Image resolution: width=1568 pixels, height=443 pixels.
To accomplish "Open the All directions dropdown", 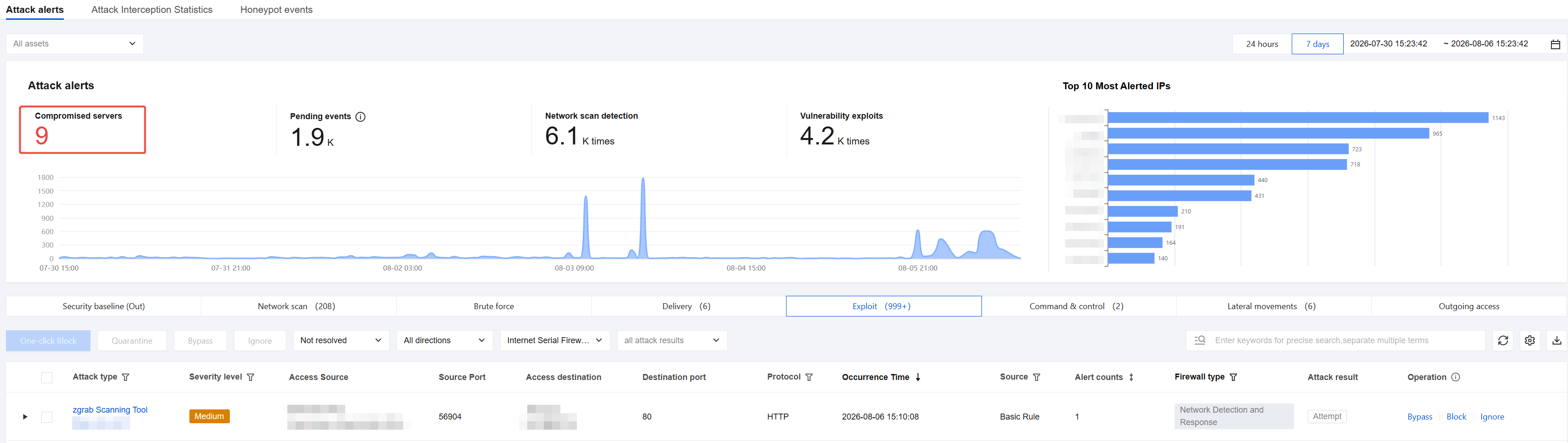I will [x=445, y=340].
